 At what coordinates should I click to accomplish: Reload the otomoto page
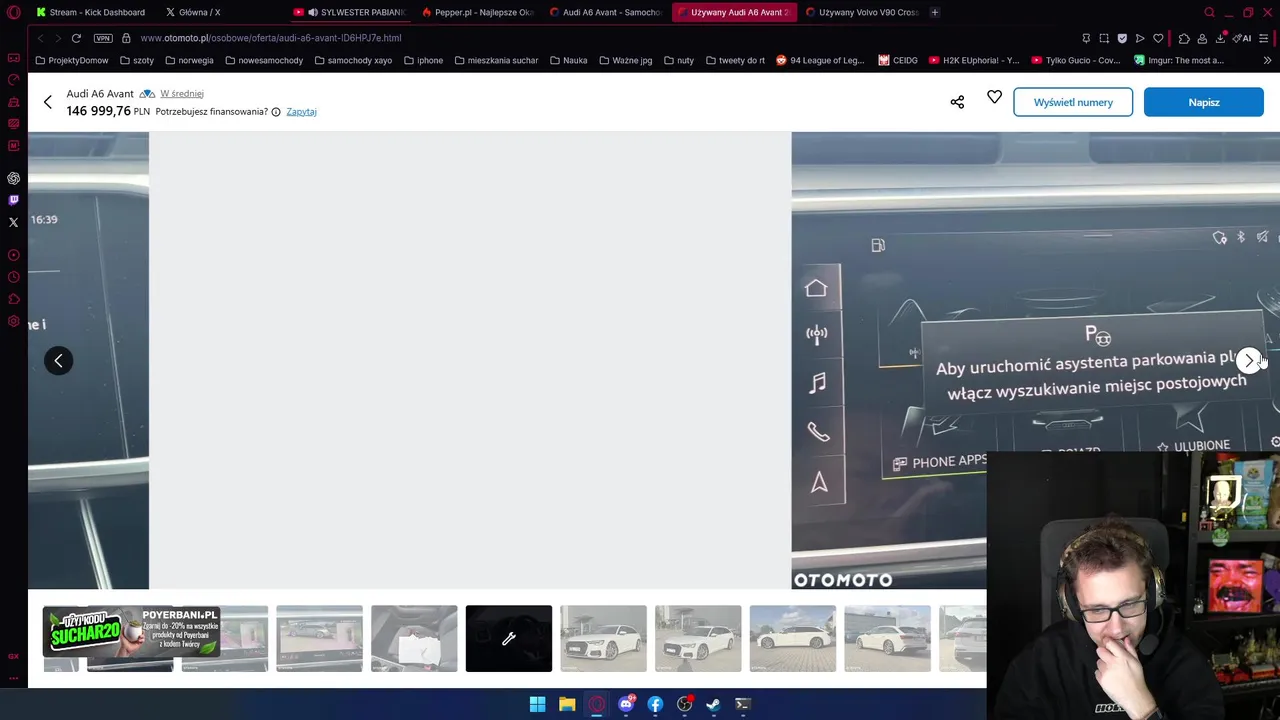coord(76,38)
